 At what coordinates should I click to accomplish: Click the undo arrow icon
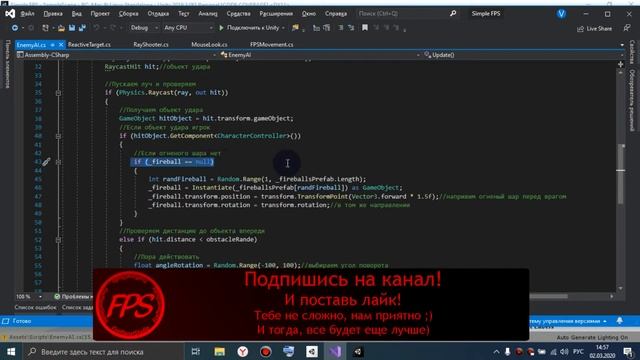pyautogui.click(x=96, y=28)
